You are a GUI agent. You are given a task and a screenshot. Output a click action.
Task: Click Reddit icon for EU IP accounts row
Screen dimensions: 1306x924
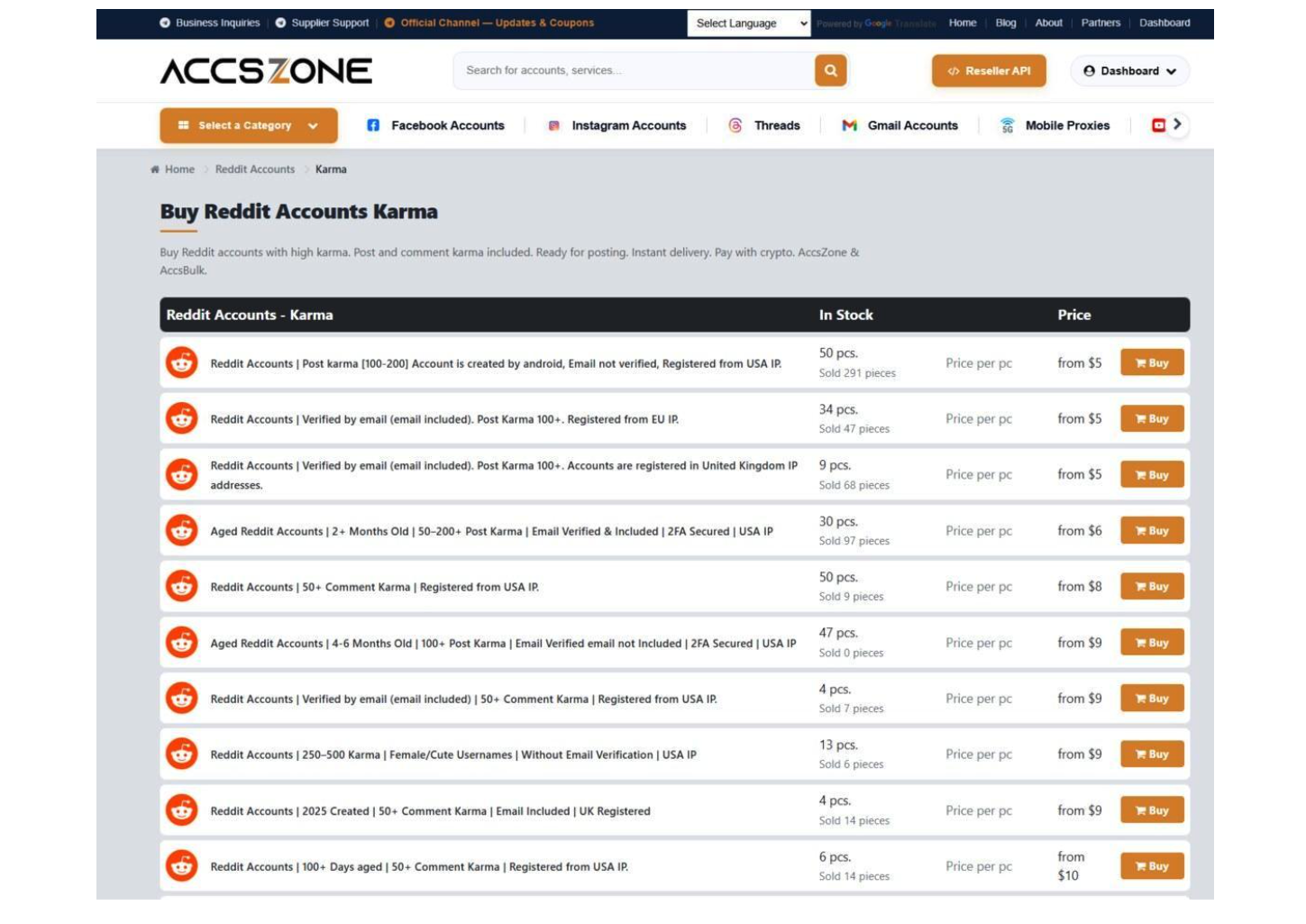tap(182, 418)
